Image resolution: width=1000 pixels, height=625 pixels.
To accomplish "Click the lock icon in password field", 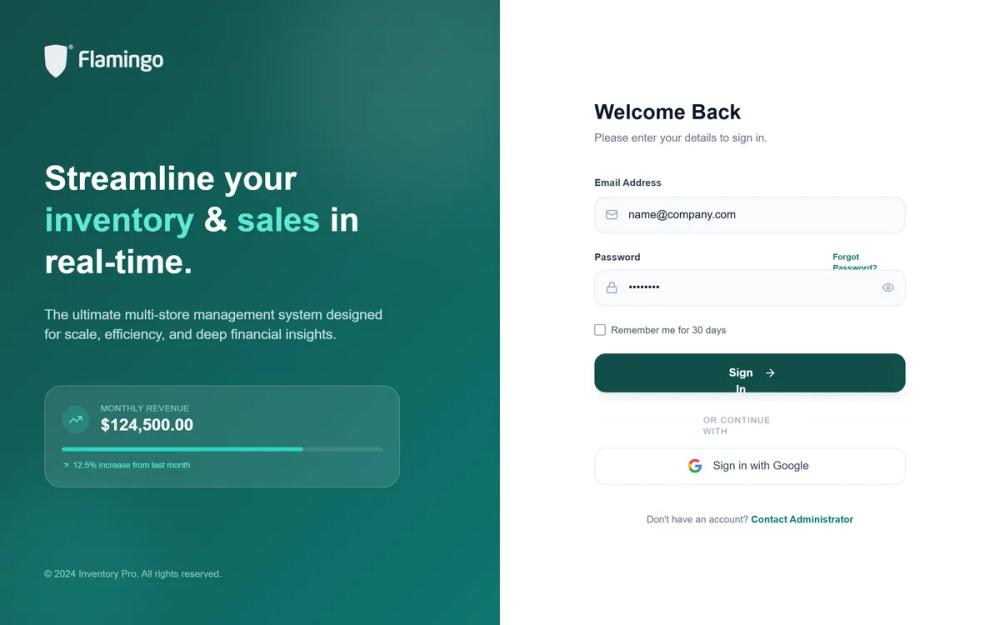I will click(x=612, y=288).
